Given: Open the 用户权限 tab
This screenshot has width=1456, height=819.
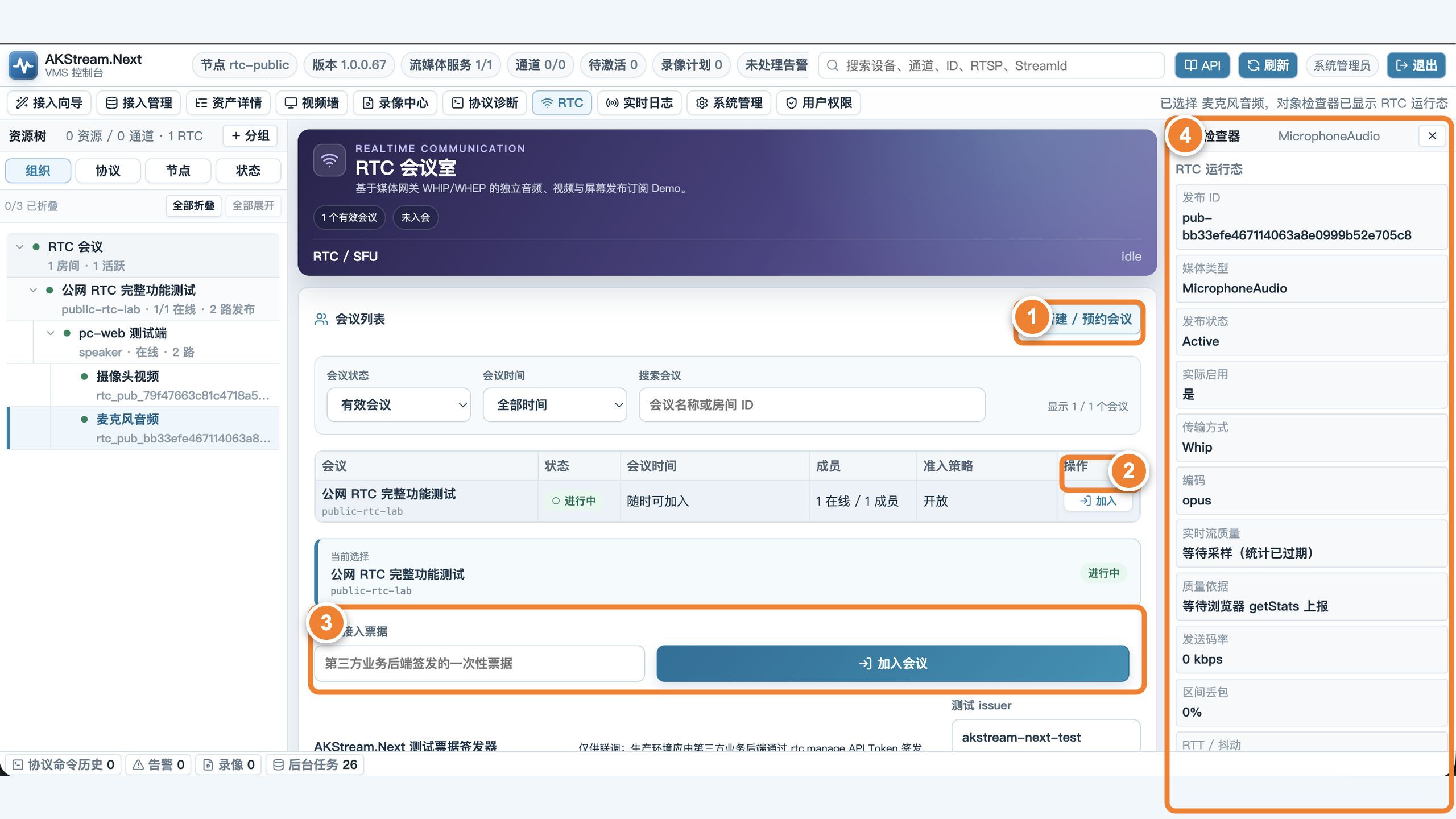Looking at the screenshot, I should [x=818, y=103].
